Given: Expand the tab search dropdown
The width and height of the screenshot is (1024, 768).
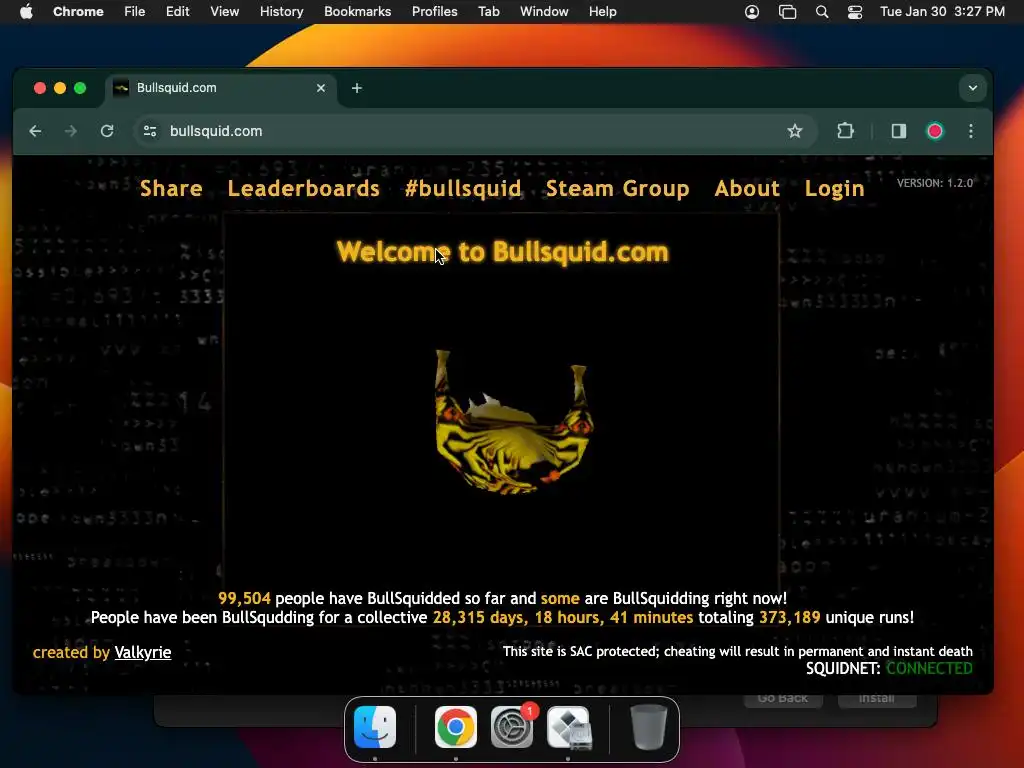Looking at the screenshot, I should click(x=972, y=88).
